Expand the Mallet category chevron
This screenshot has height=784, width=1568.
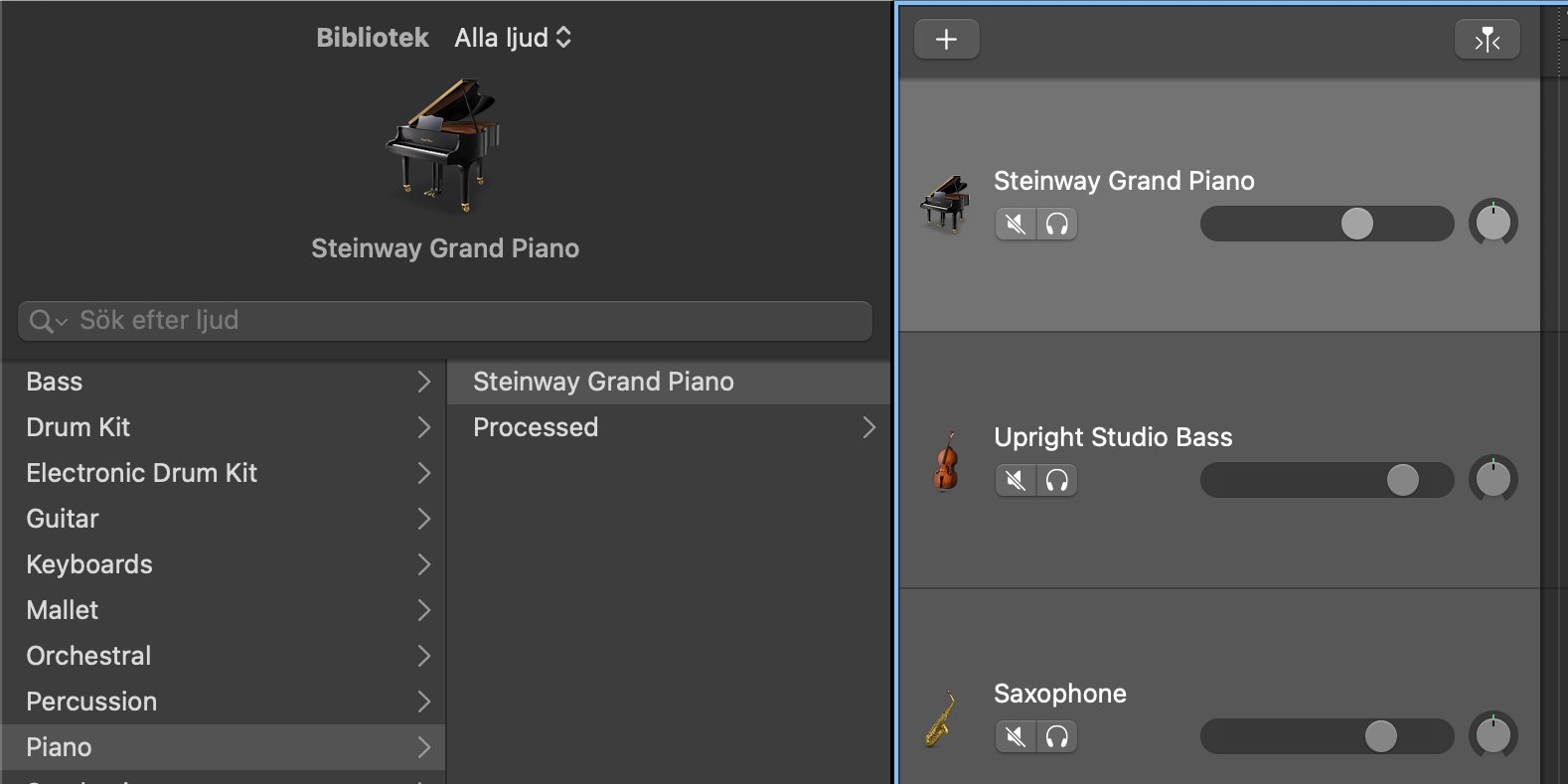coord(424,610)
